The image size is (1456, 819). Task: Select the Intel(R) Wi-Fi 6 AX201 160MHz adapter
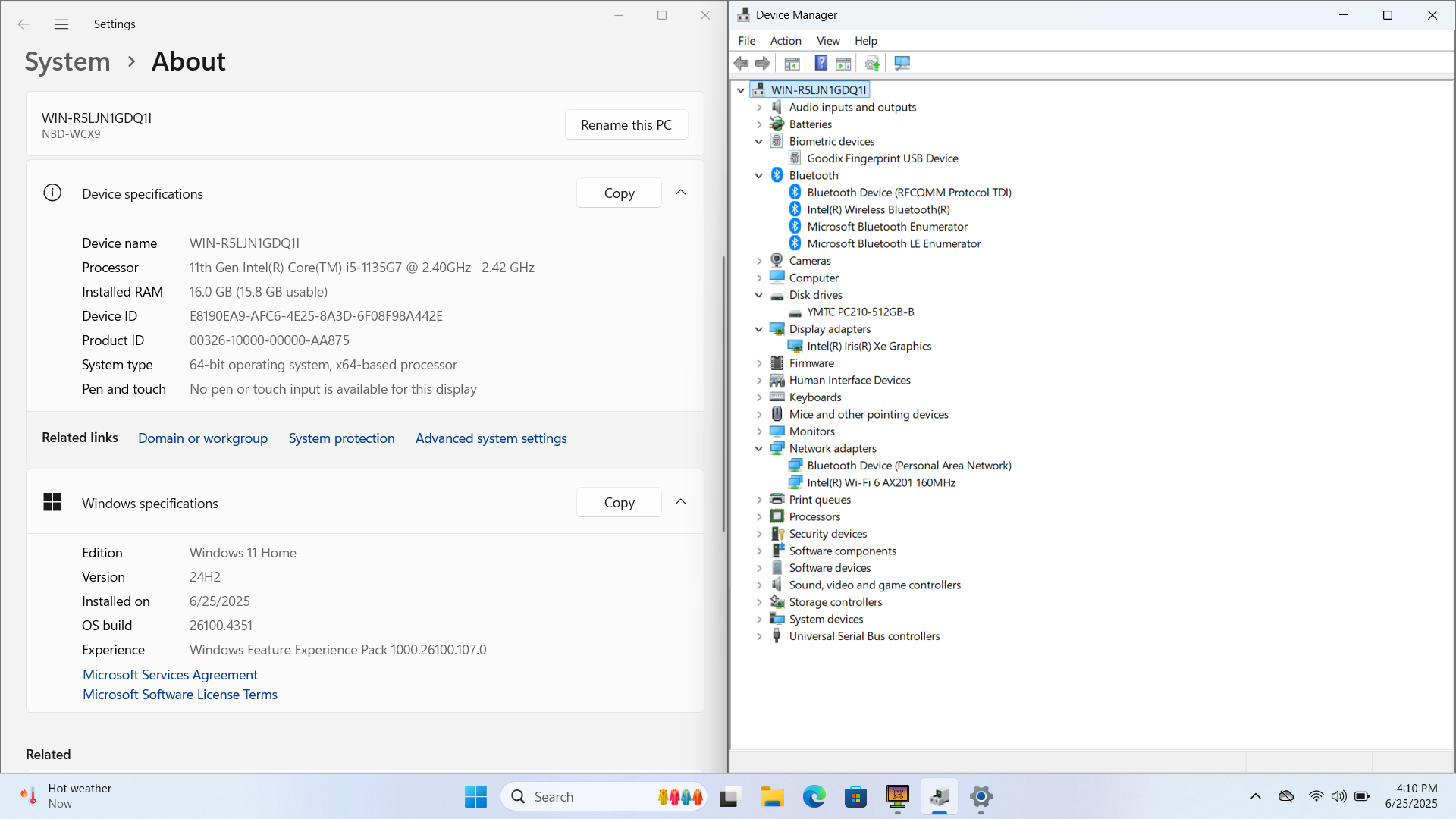point(880,482)
